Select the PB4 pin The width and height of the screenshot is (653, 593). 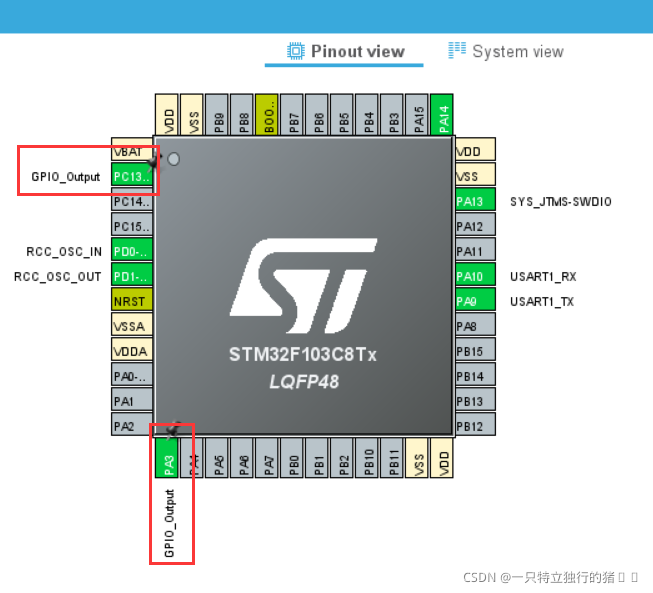[366, 115]
